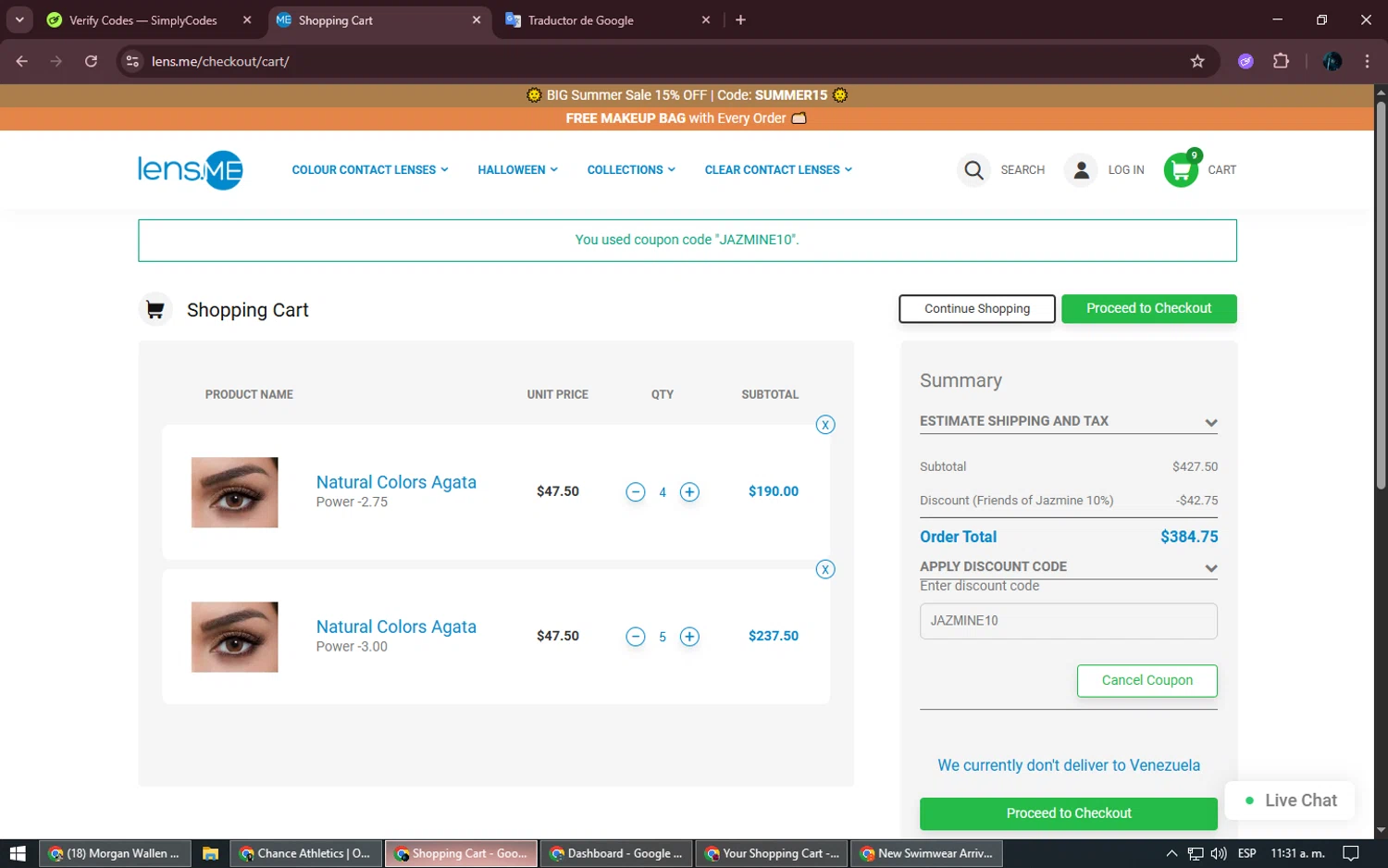The image size is (1388, 868).
Task: Click the lensME logo
Action: (x=191, y=170)
